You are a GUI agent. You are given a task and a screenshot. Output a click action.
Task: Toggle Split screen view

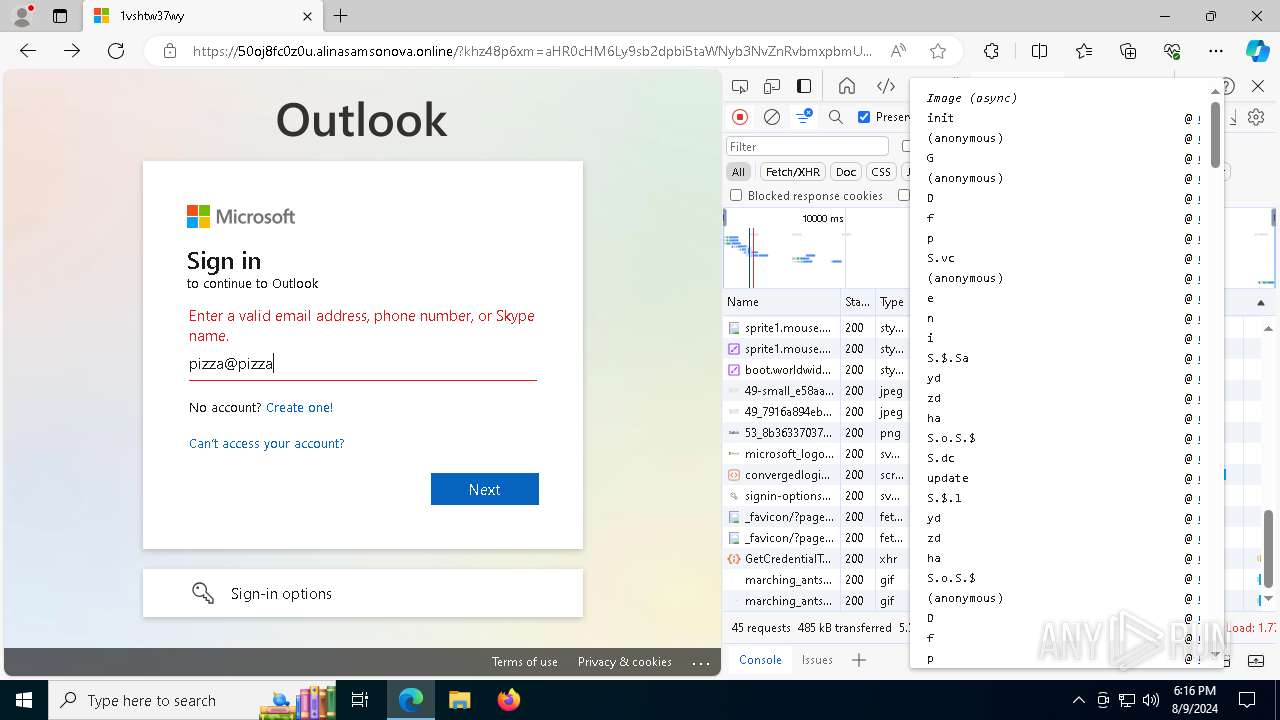[1039, 51]
